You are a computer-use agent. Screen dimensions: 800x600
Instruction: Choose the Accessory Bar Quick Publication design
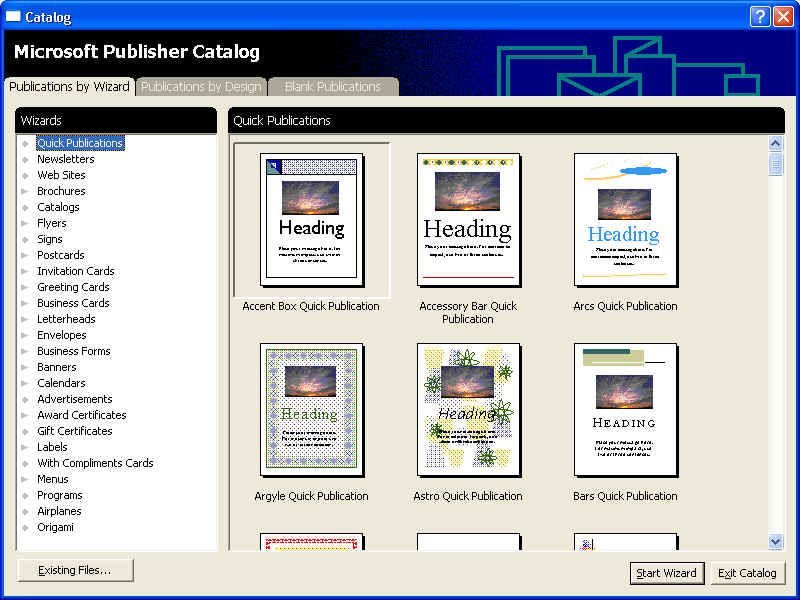pos(468,219)
